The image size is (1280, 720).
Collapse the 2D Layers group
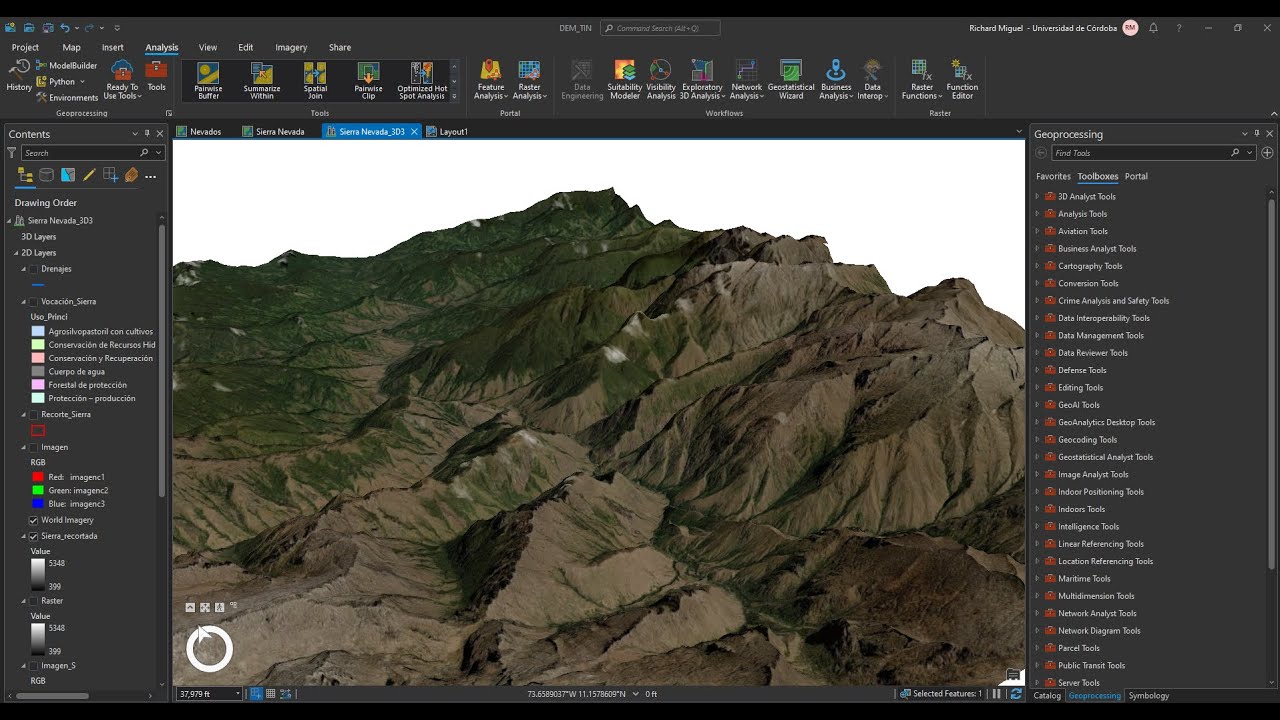click(x=16, y=253)
